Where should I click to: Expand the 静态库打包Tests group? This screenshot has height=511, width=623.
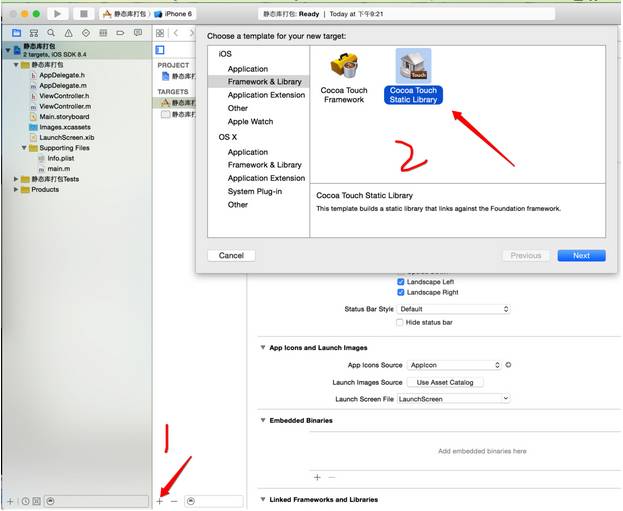tap(16, 179)
